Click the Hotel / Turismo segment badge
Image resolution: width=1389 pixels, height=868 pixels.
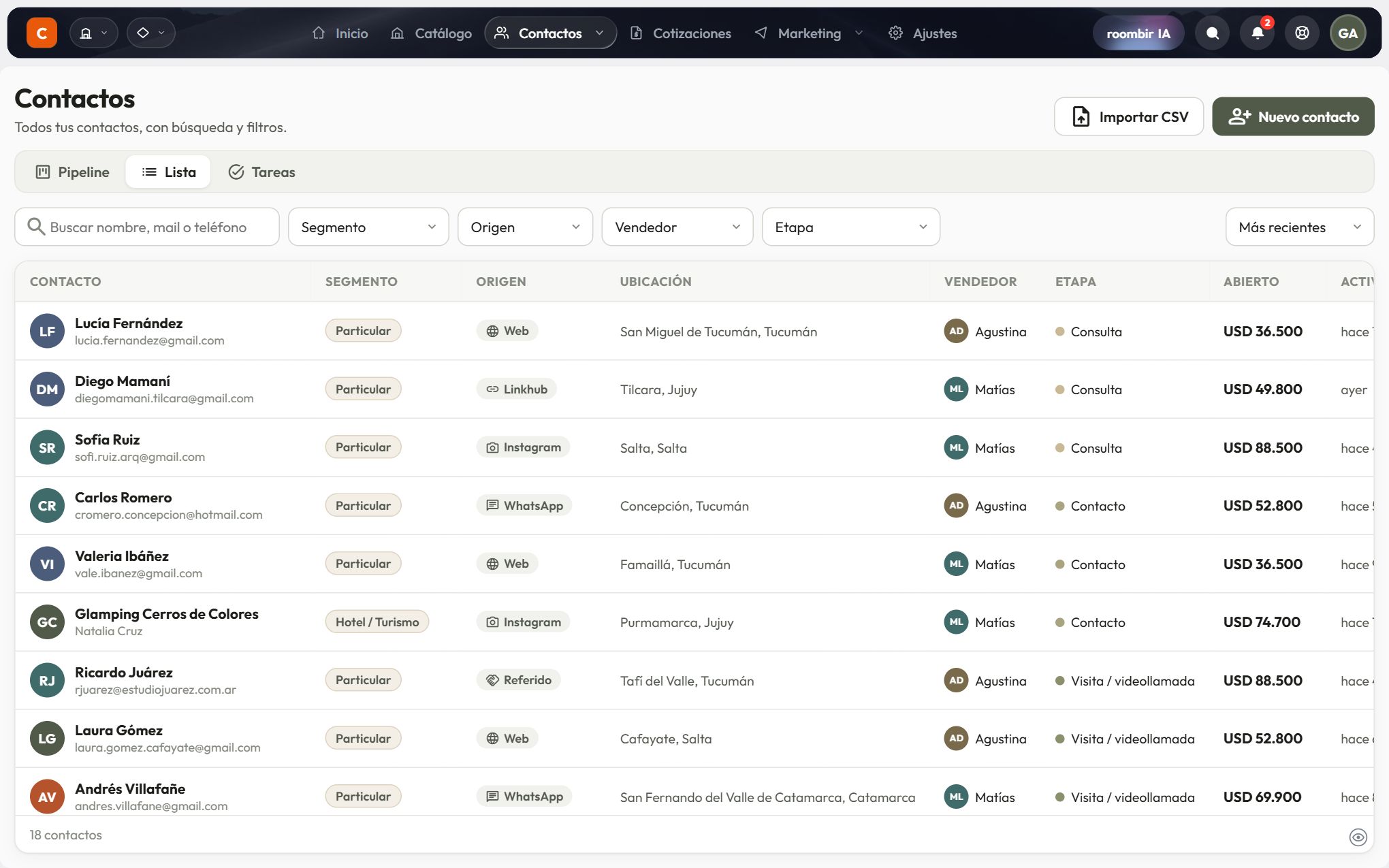coord(377,622)
